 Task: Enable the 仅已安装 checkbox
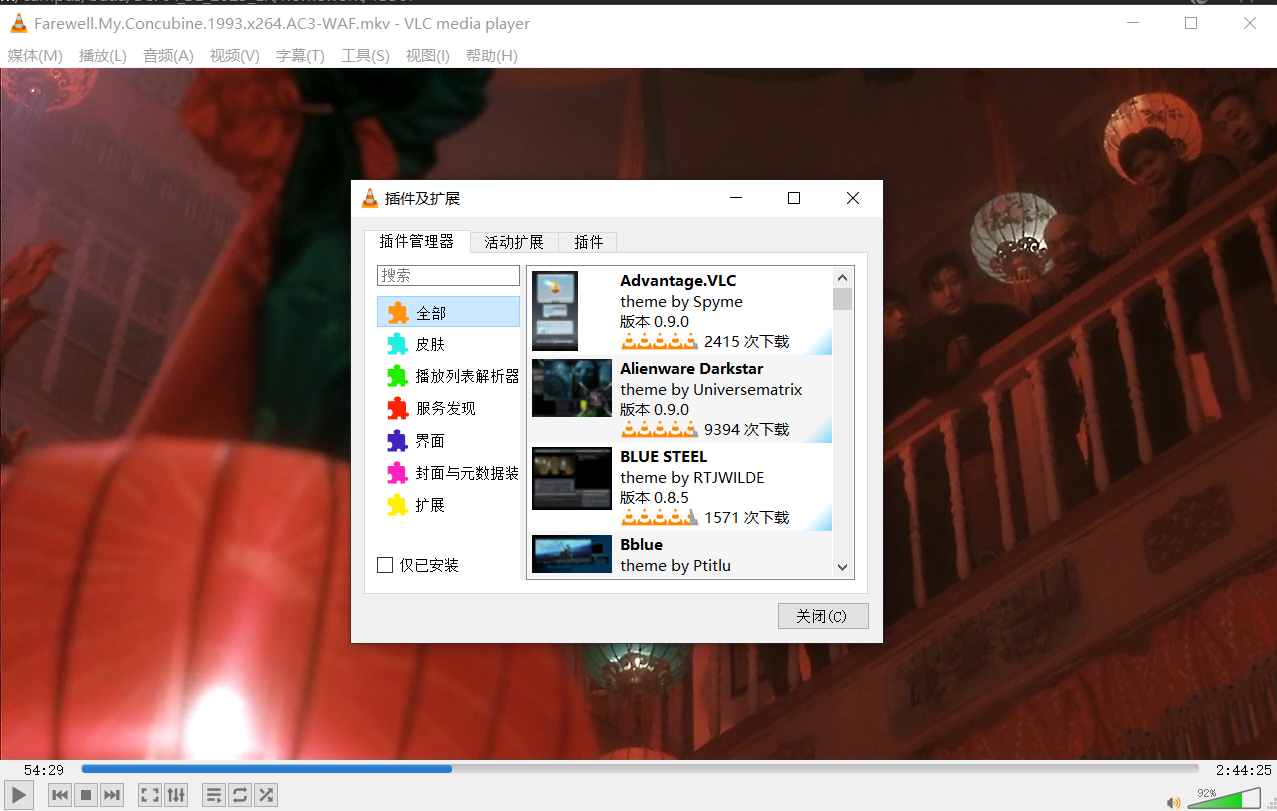pos(385,566)
